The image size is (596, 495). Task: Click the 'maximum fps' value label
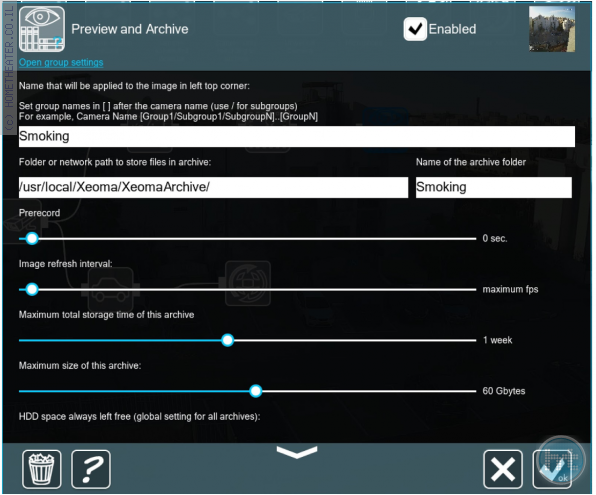pyautogui.click(x=510, y=289)
